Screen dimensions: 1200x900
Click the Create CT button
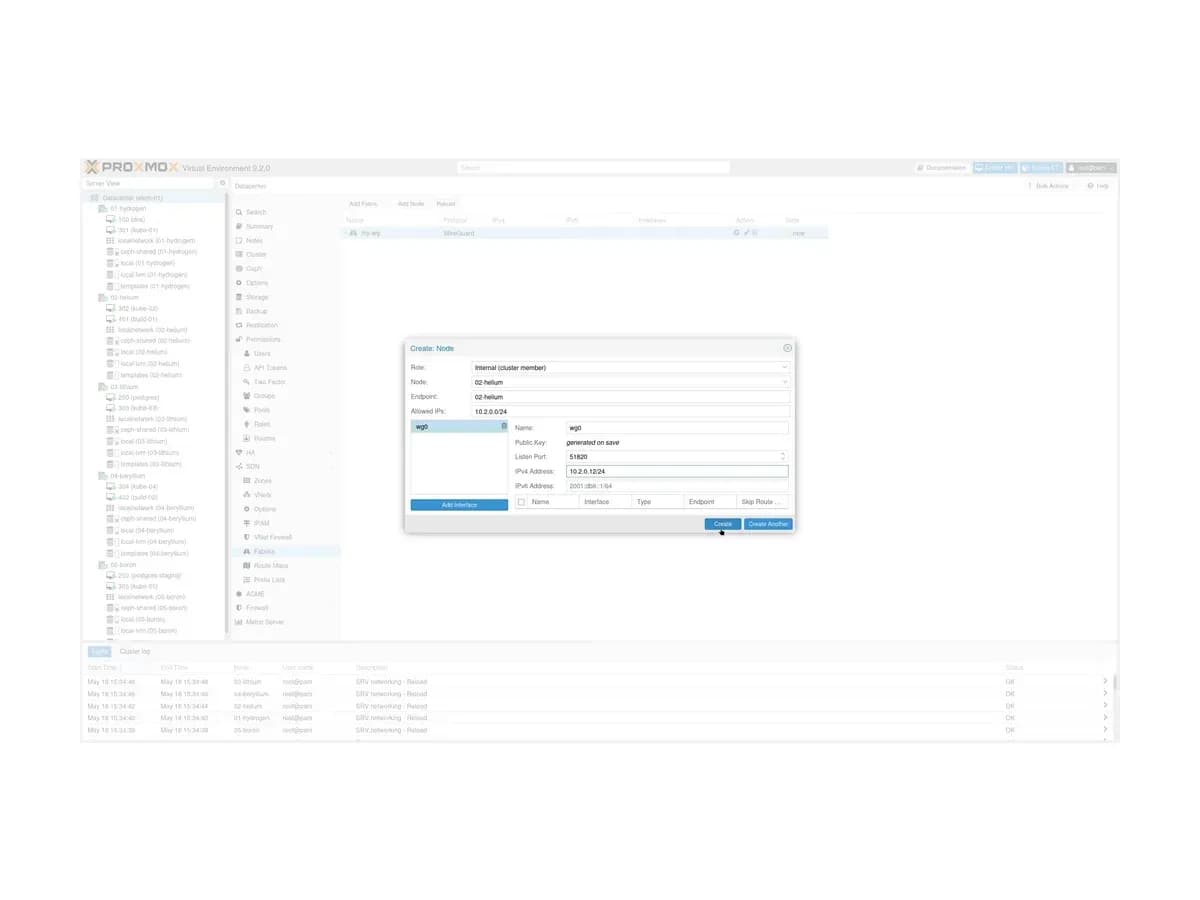coord(1040,168)
